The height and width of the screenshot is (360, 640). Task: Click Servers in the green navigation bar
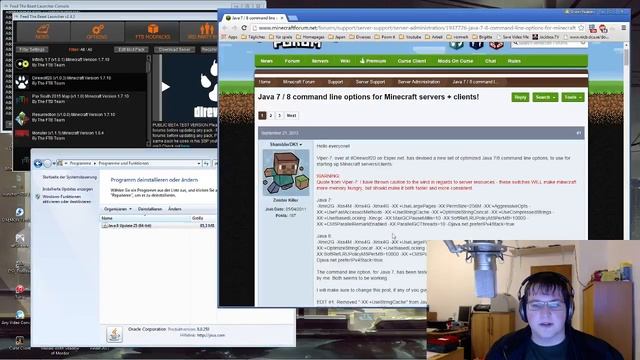click(320, 61)
